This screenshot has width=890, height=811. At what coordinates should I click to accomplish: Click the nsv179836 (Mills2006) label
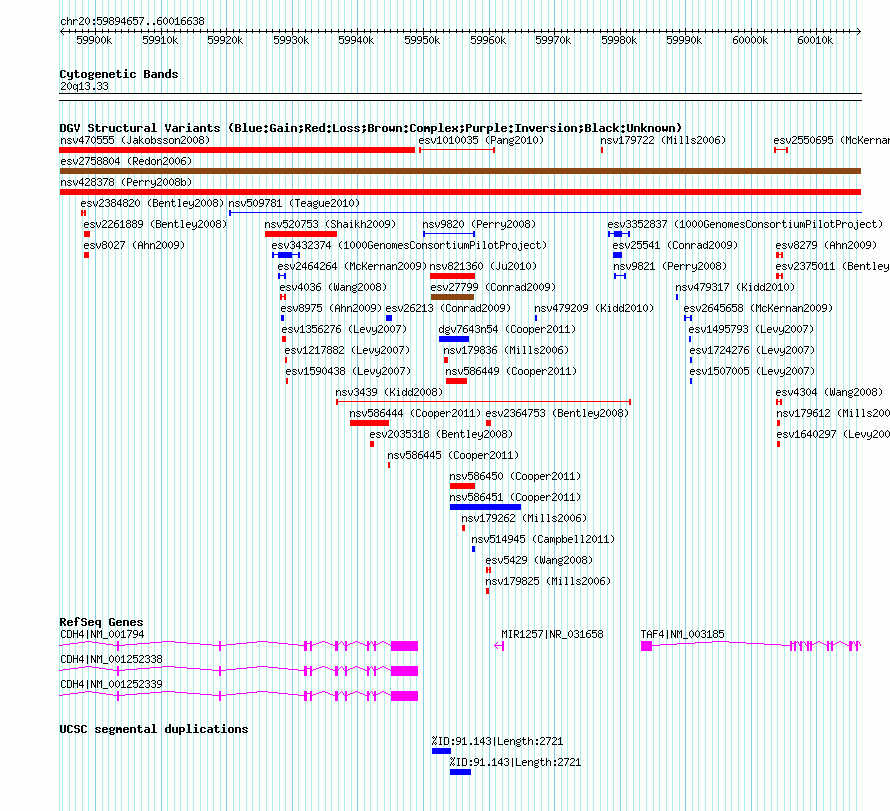pos(506,350)
